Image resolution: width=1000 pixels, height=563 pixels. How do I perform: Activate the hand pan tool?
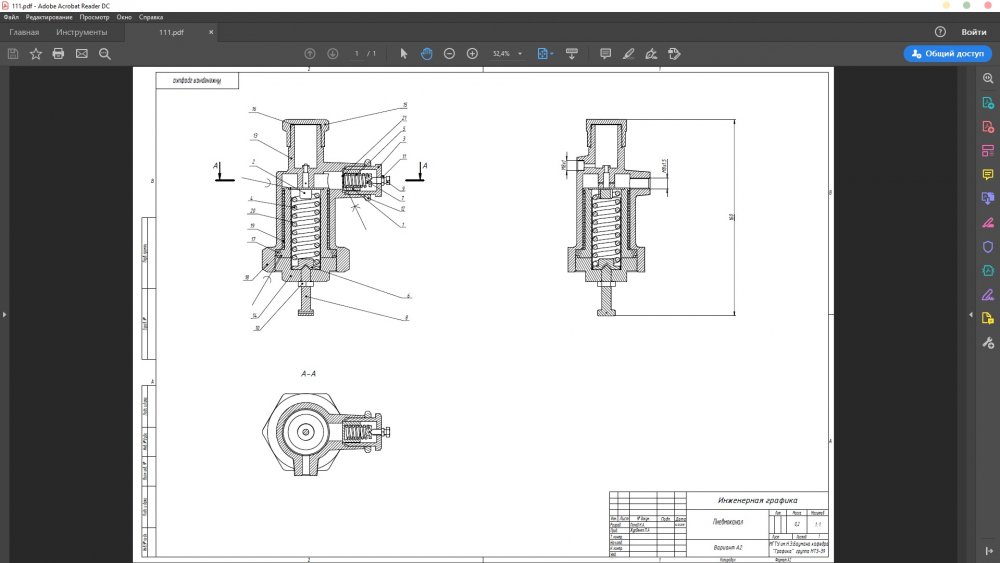pos(426,53)
